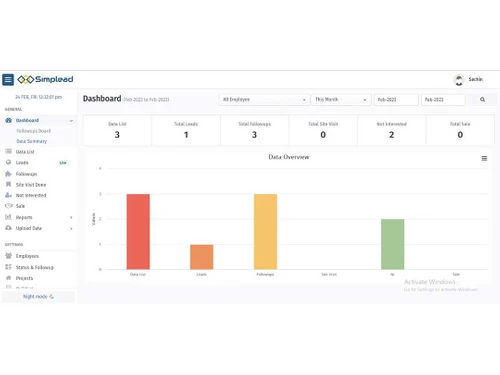
Task: Go to Followups Board submenu item
Action: click(33, 131)
